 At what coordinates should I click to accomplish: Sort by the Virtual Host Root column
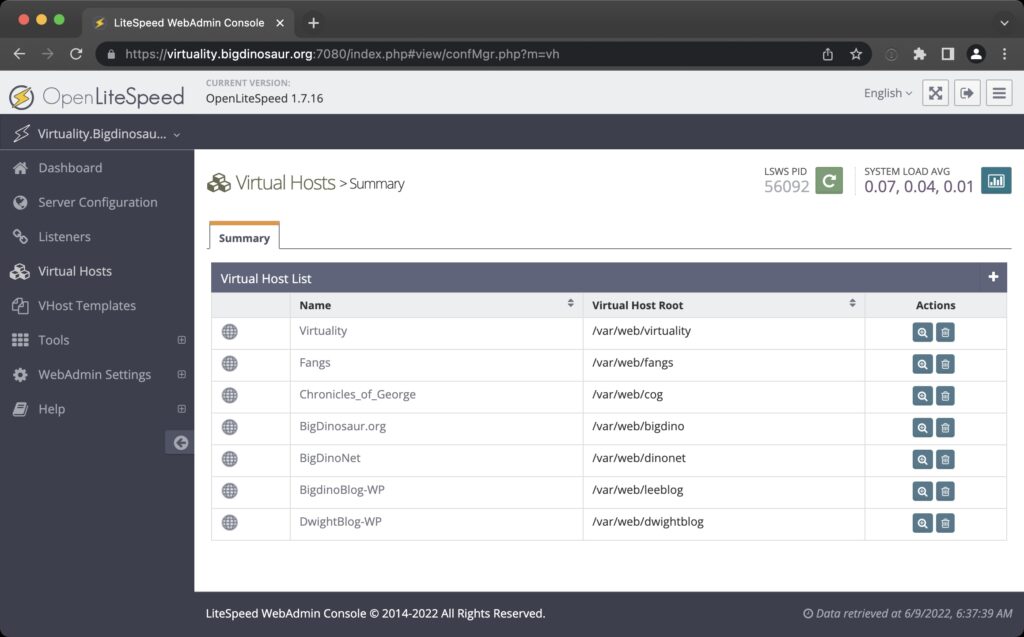coord(852,301)
